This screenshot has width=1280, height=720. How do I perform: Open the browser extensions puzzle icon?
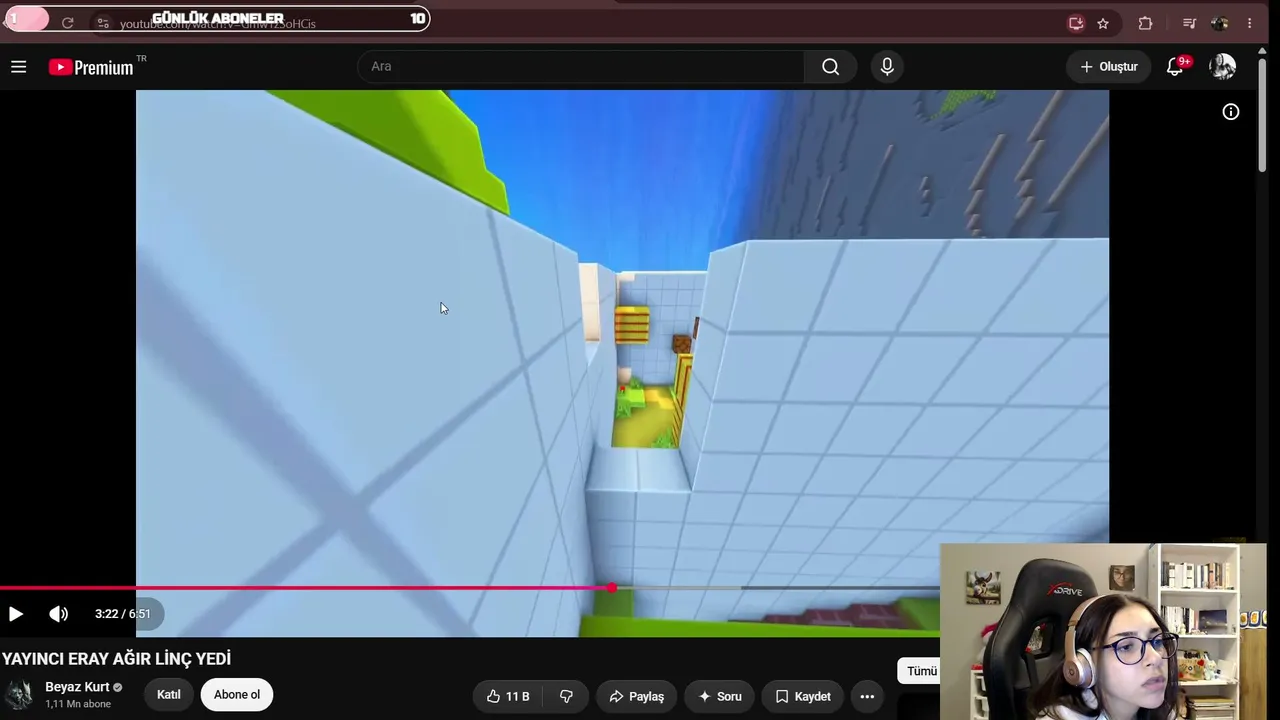pyautogui.click(x=1146, y=23)
